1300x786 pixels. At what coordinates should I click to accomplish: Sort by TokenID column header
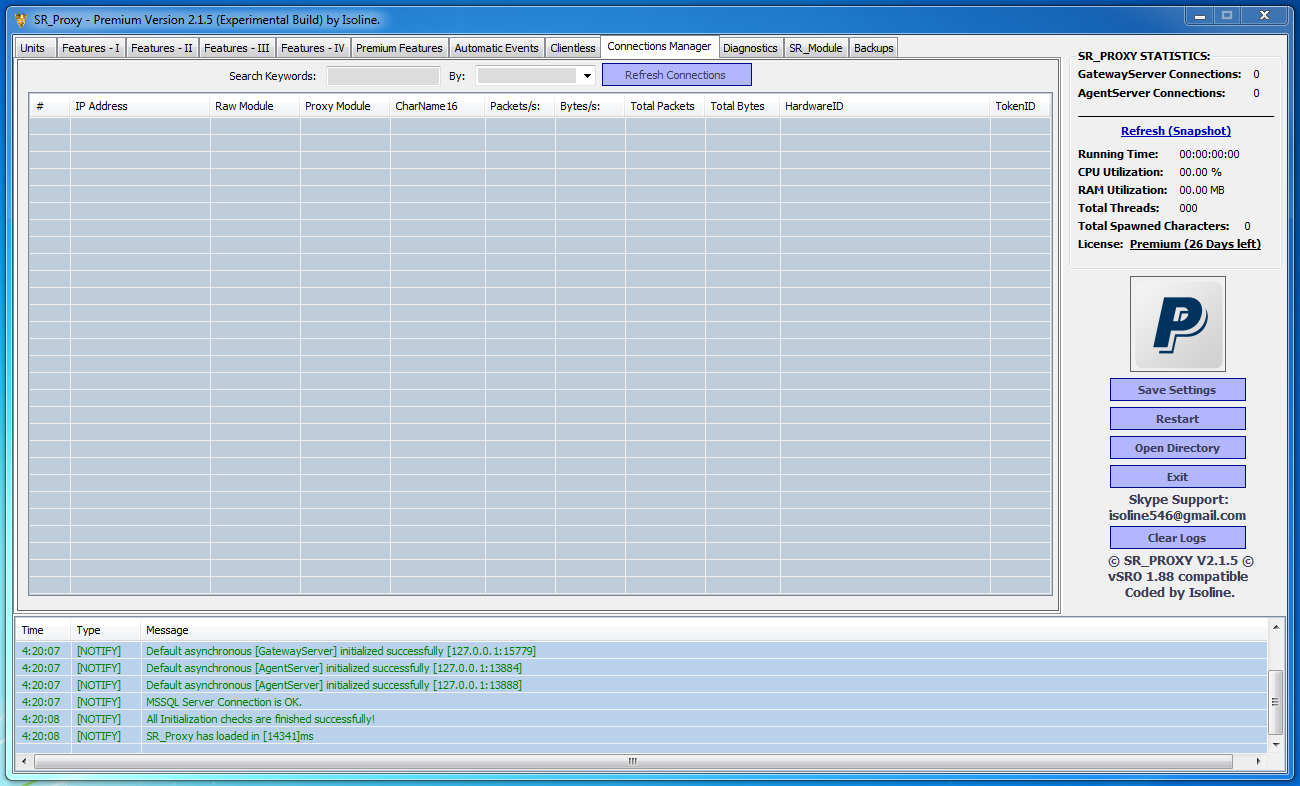(x=1020, y=106)
